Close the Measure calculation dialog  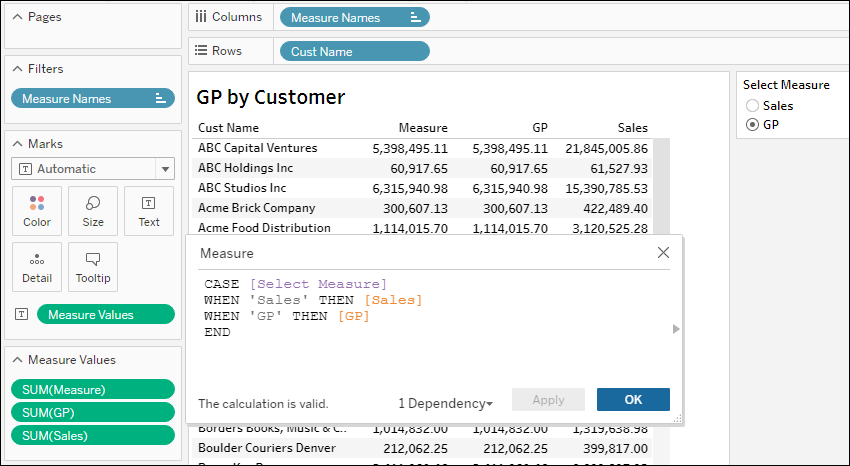pos(663,253)
